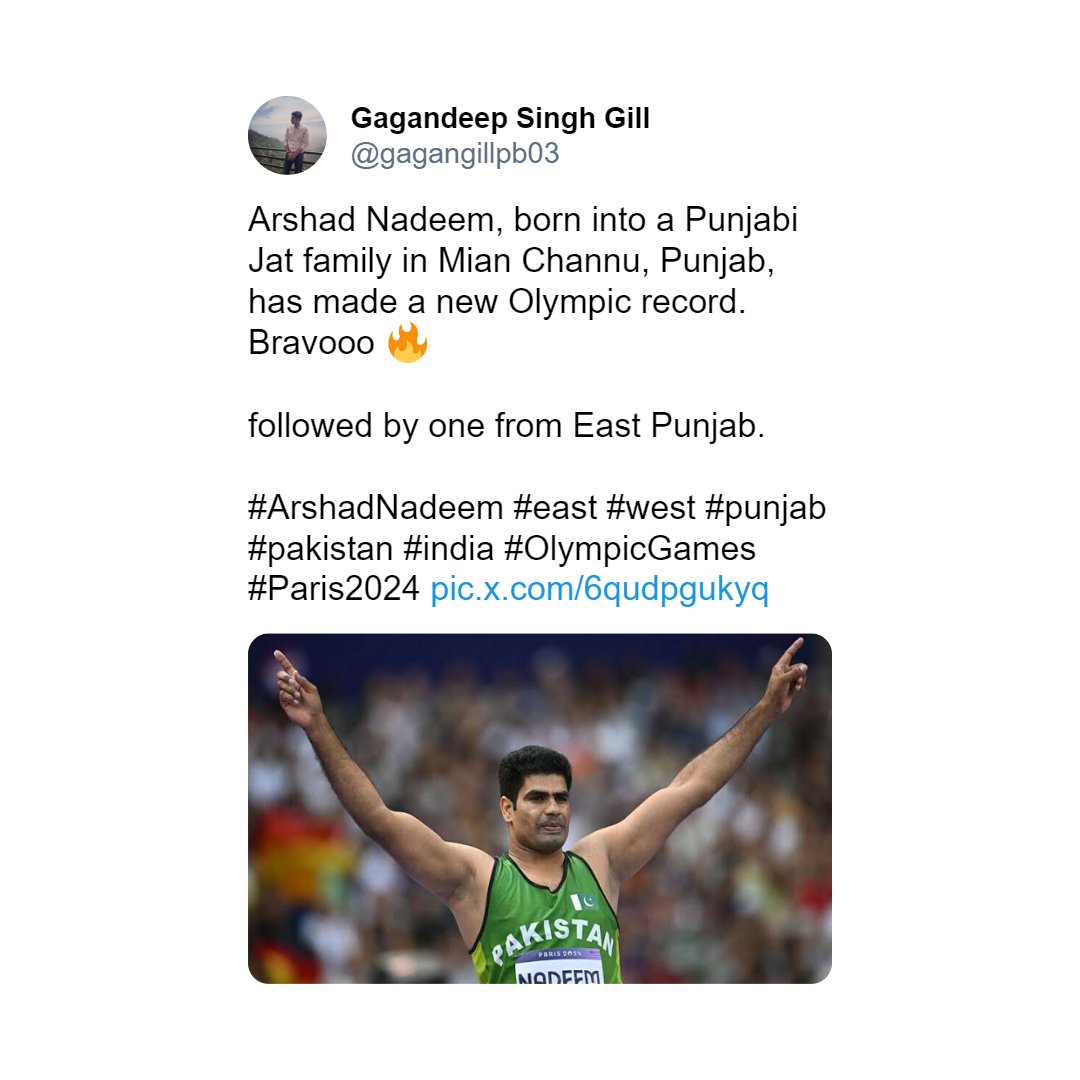Click the word "Bravooo" in the tweet
The image size is (1080, 1080).
tap(311, 344)
